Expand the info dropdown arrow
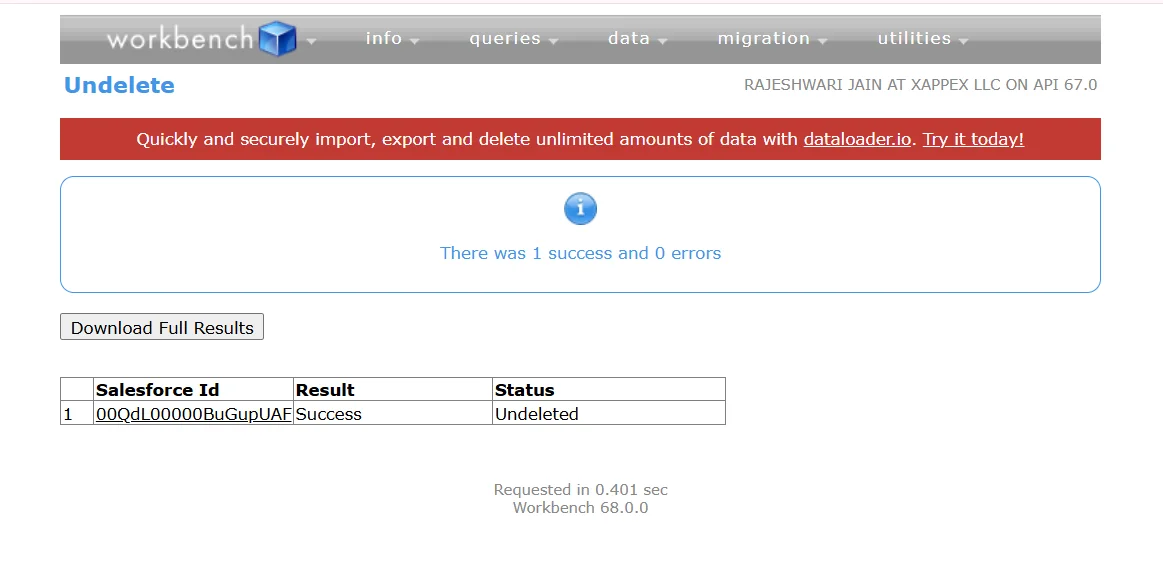This screenshot has height=561, width=1163. point(415,42)
